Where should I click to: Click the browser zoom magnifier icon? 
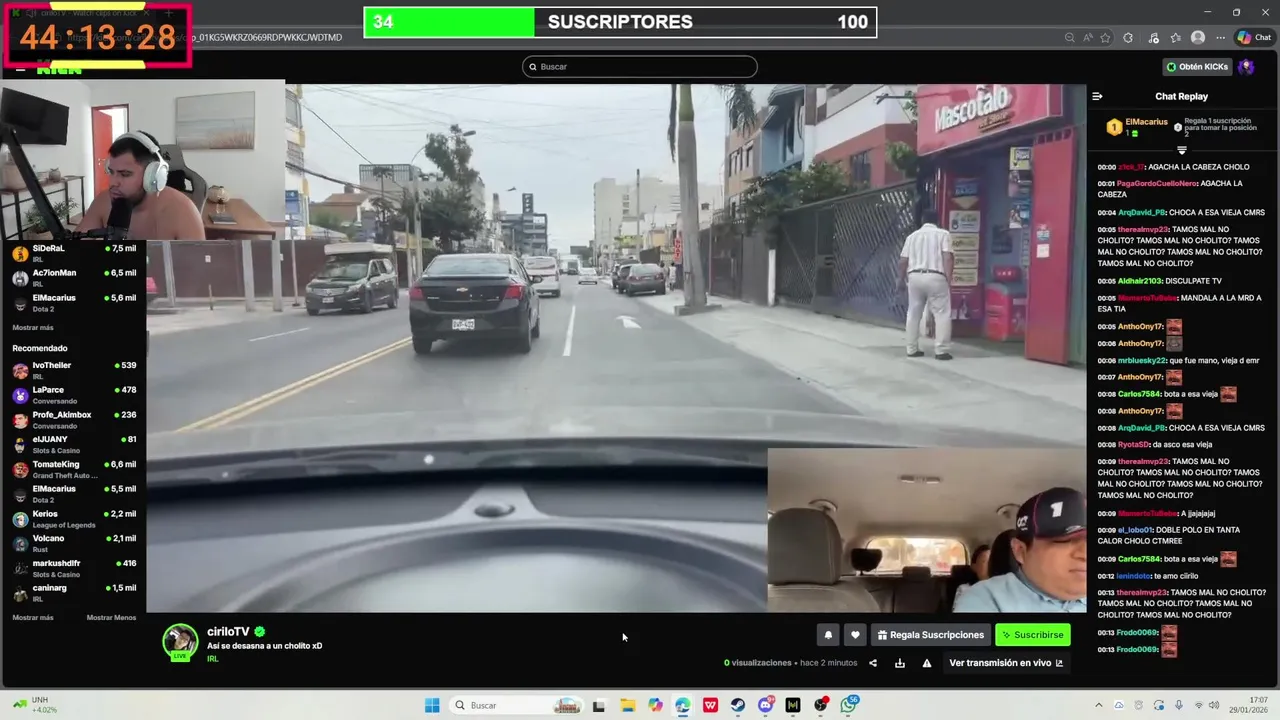click(x=1069, y=38)
